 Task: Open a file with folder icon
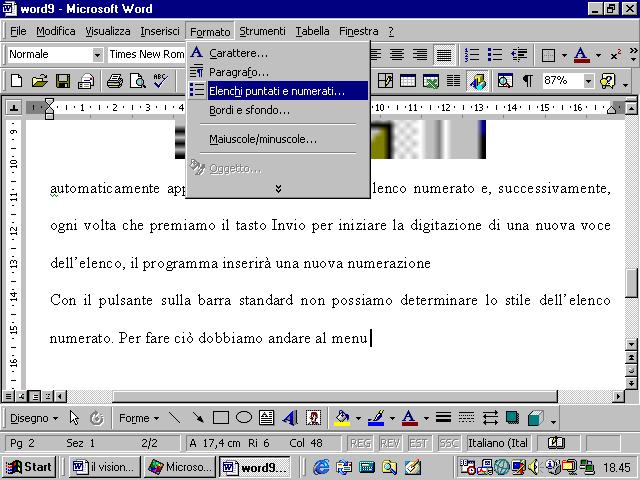39,81
